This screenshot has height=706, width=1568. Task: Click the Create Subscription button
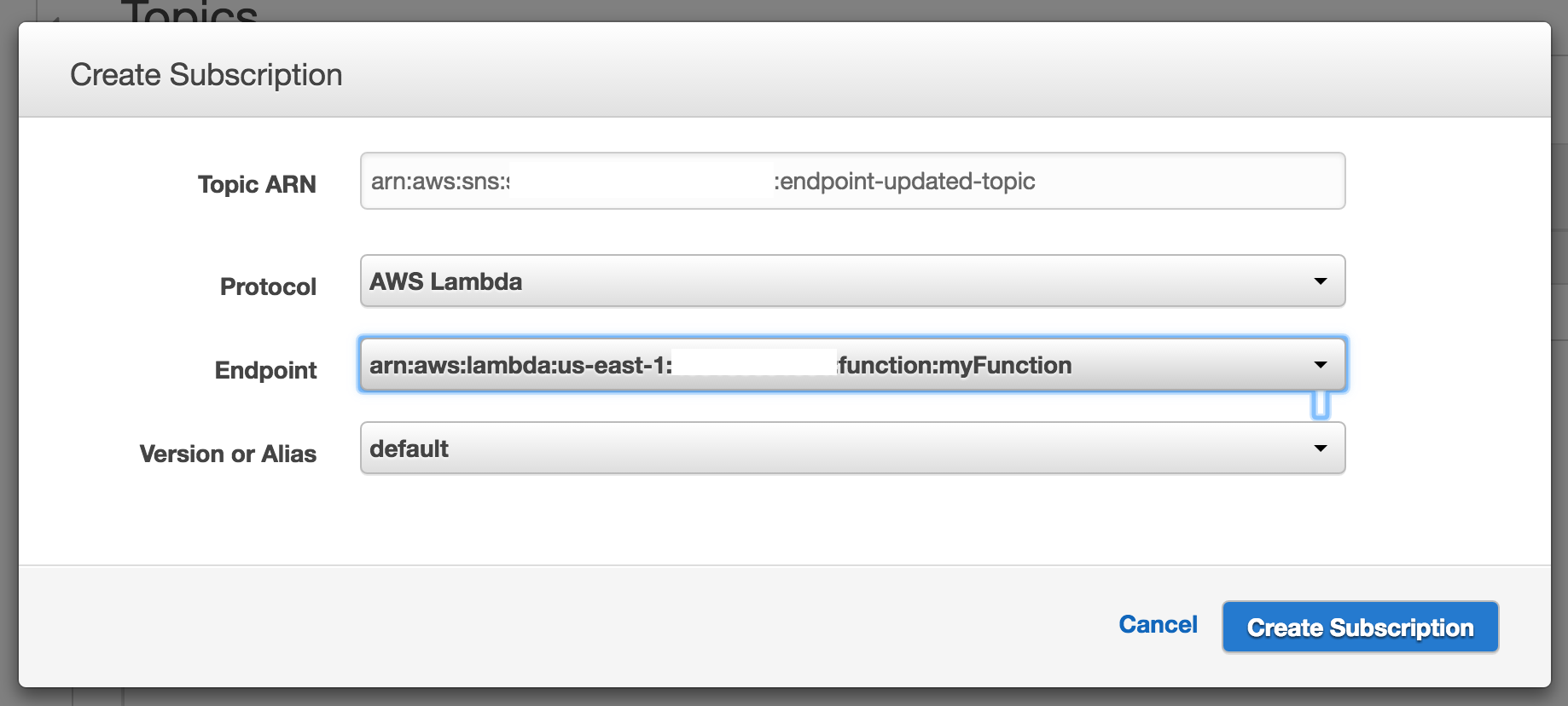tap(1360, 627)
